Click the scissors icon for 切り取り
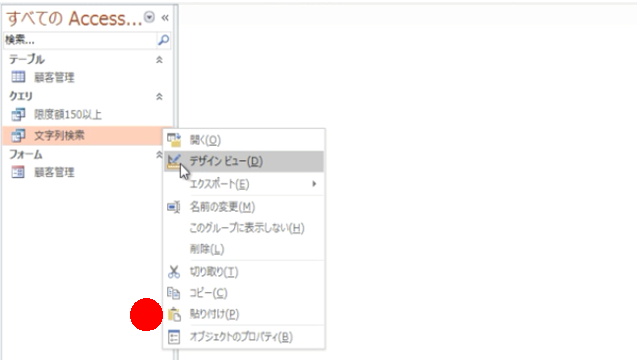The width and height of the screenshot is (640, 360). click(174, 272)
